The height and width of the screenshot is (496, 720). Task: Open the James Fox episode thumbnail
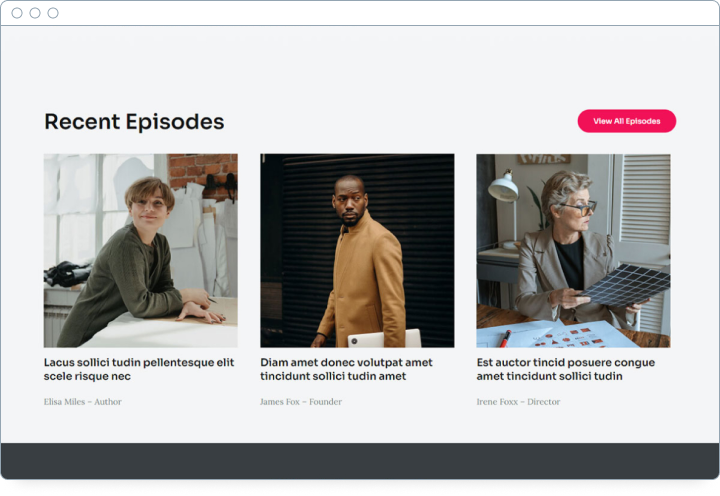point(357,250)
